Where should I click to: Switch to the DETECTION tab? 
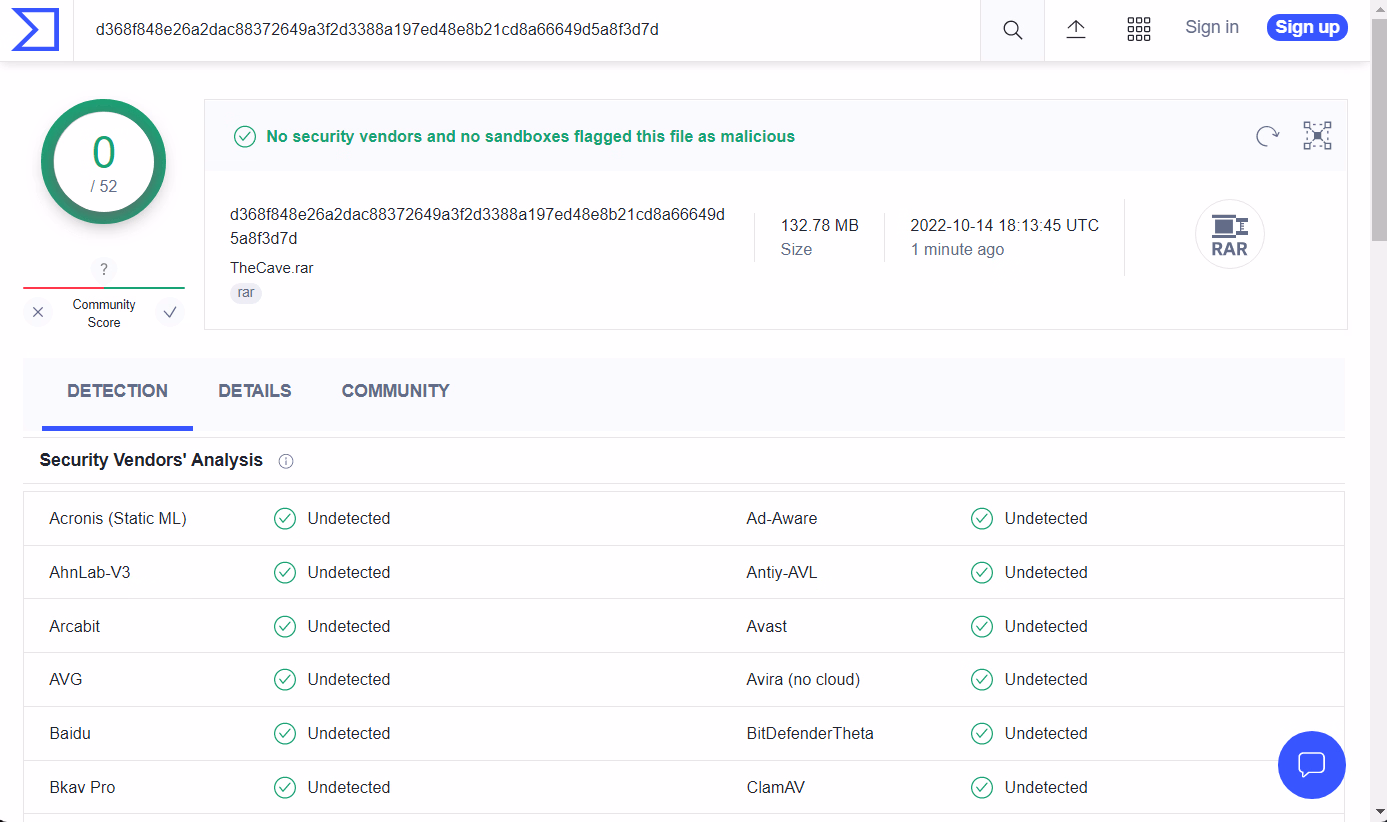coord(117,392)
